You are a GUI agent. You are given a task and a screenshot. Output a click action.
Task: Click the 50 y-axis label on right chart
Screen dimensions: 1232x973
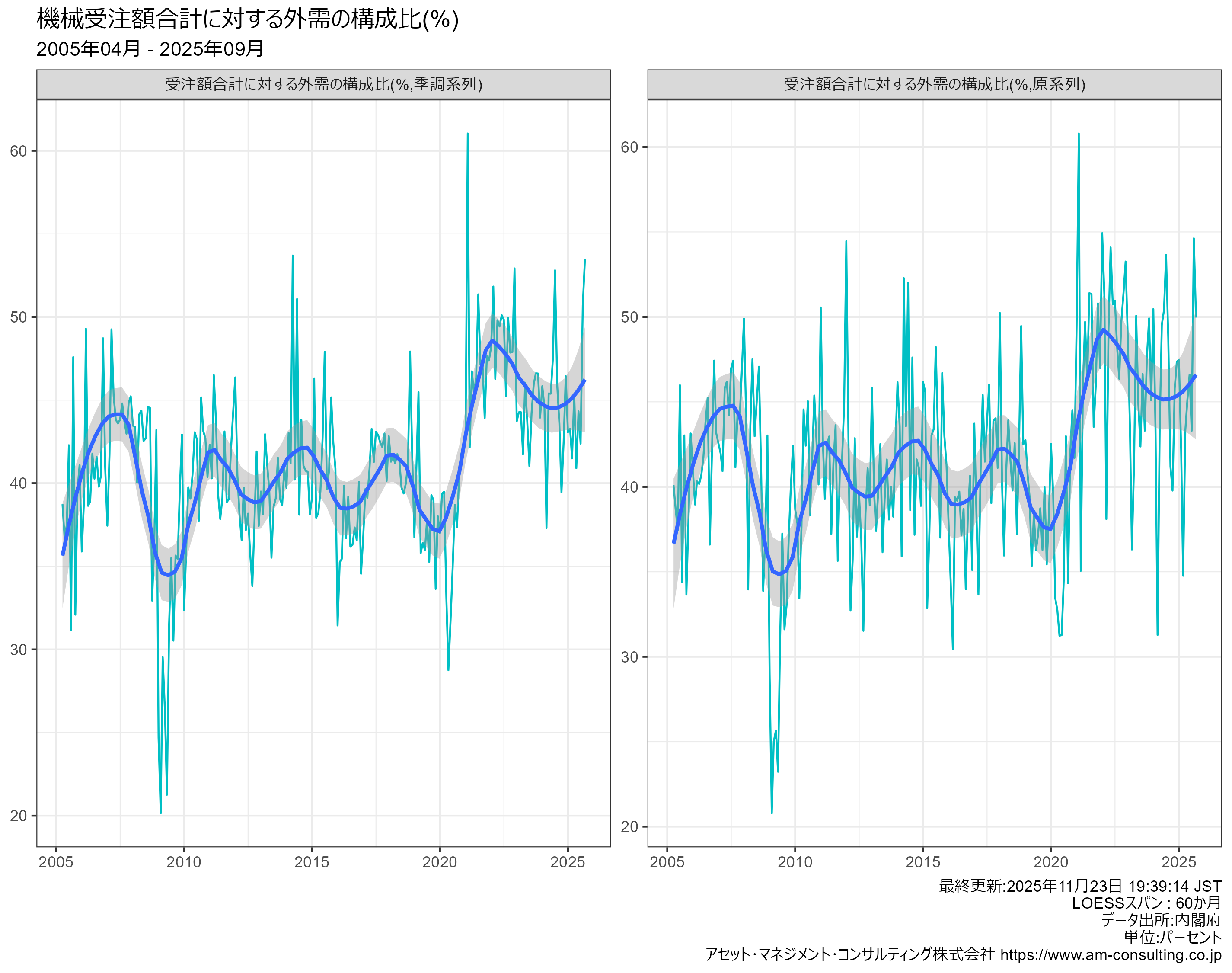click(630, 317)
